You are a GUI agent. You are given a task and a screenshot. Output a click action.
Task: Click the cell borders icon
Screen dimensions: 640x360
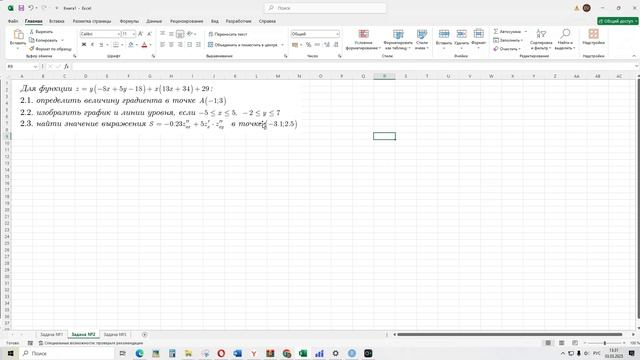pyautogui.click(x=116, y=44)
